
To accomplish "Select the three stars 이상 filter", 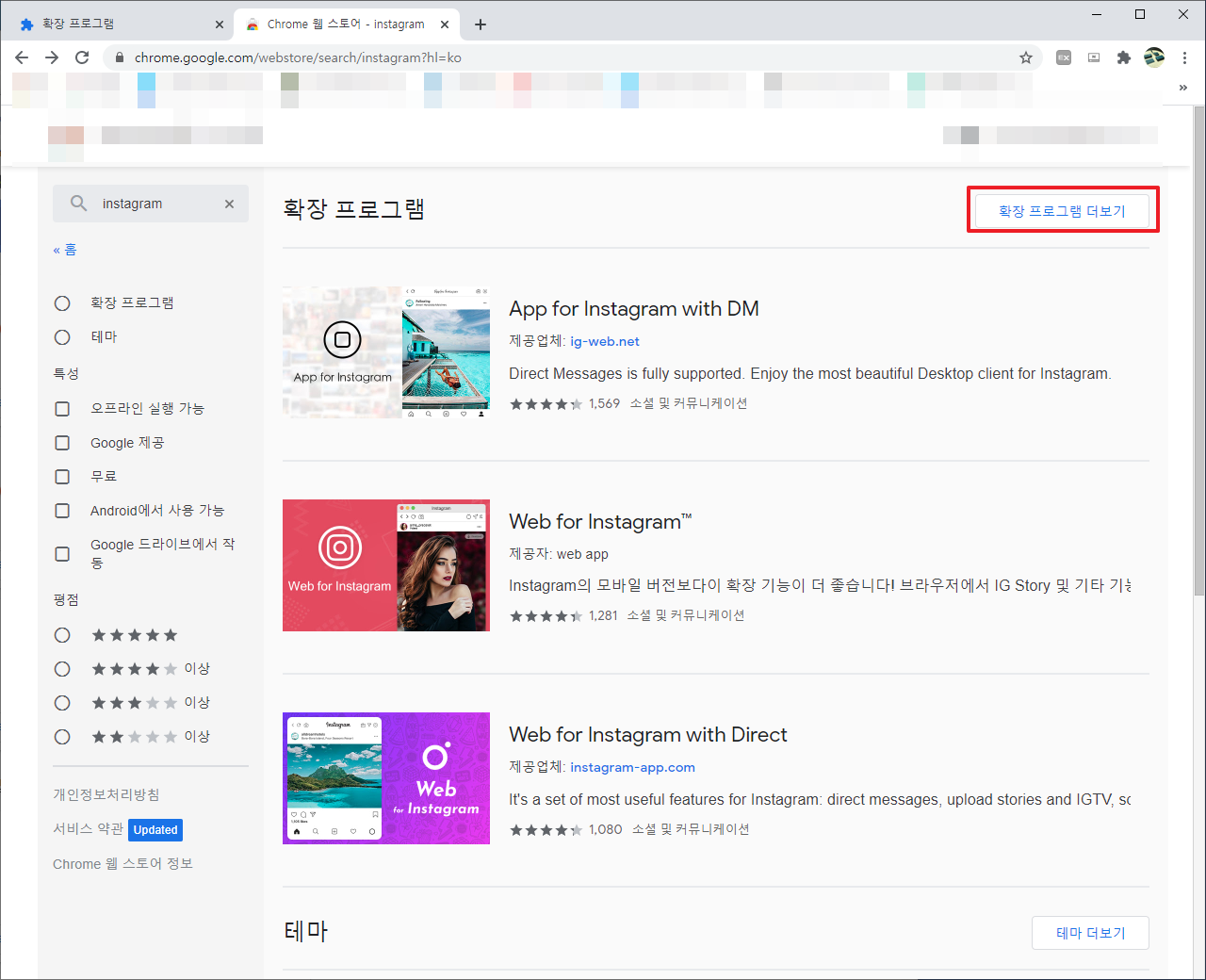I will 62,703.
